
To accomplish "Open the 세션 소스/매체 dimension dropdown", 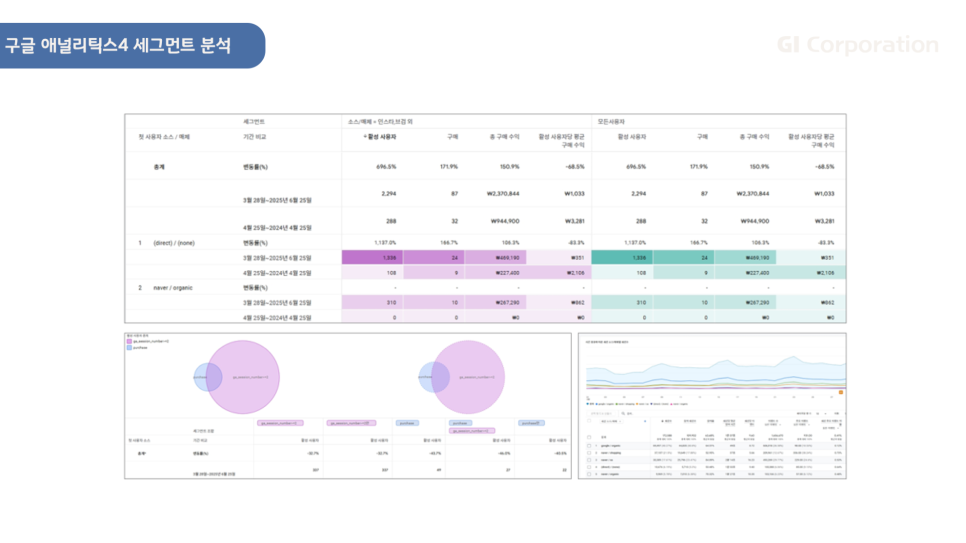I will (x=611, y=422).
